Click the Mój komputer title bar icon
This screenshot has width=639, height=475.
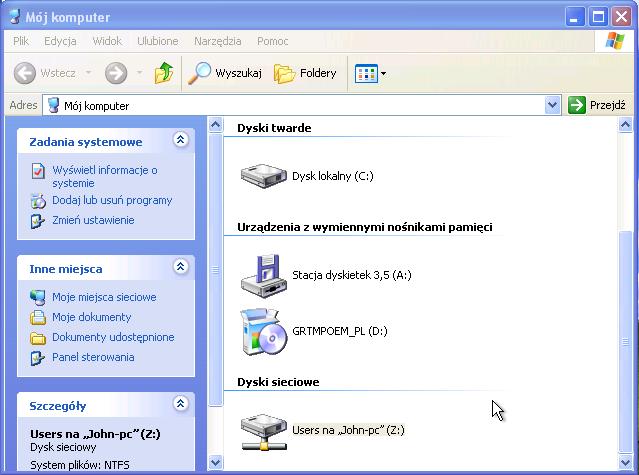[x=15, y=17]
